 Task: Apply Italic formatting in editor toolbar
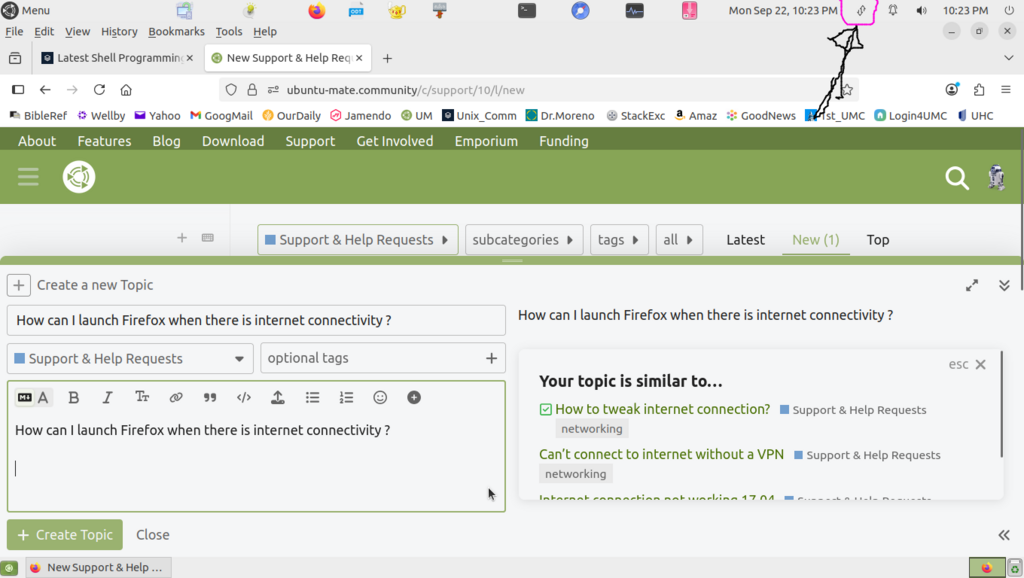pos(108,398)
